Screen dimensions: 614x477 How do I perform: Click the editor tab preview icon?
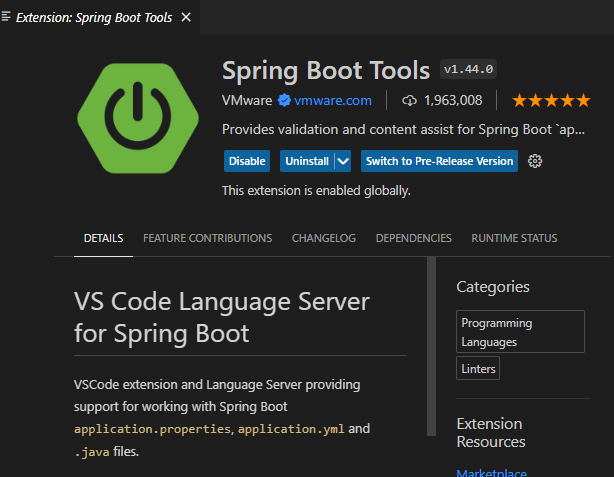pyautogui.click(x=5, y=16)
